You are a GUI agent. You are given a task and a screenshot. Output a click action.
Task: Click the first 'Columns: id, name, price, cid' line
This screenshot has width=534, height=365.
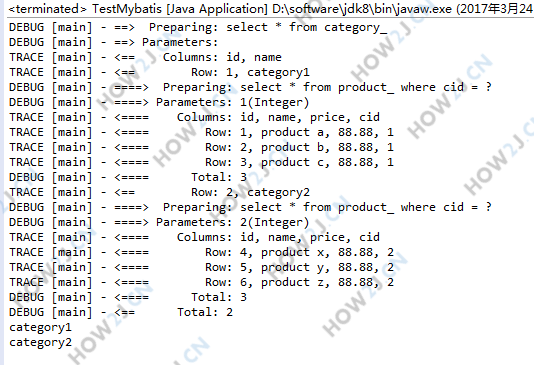click(194, 117)
